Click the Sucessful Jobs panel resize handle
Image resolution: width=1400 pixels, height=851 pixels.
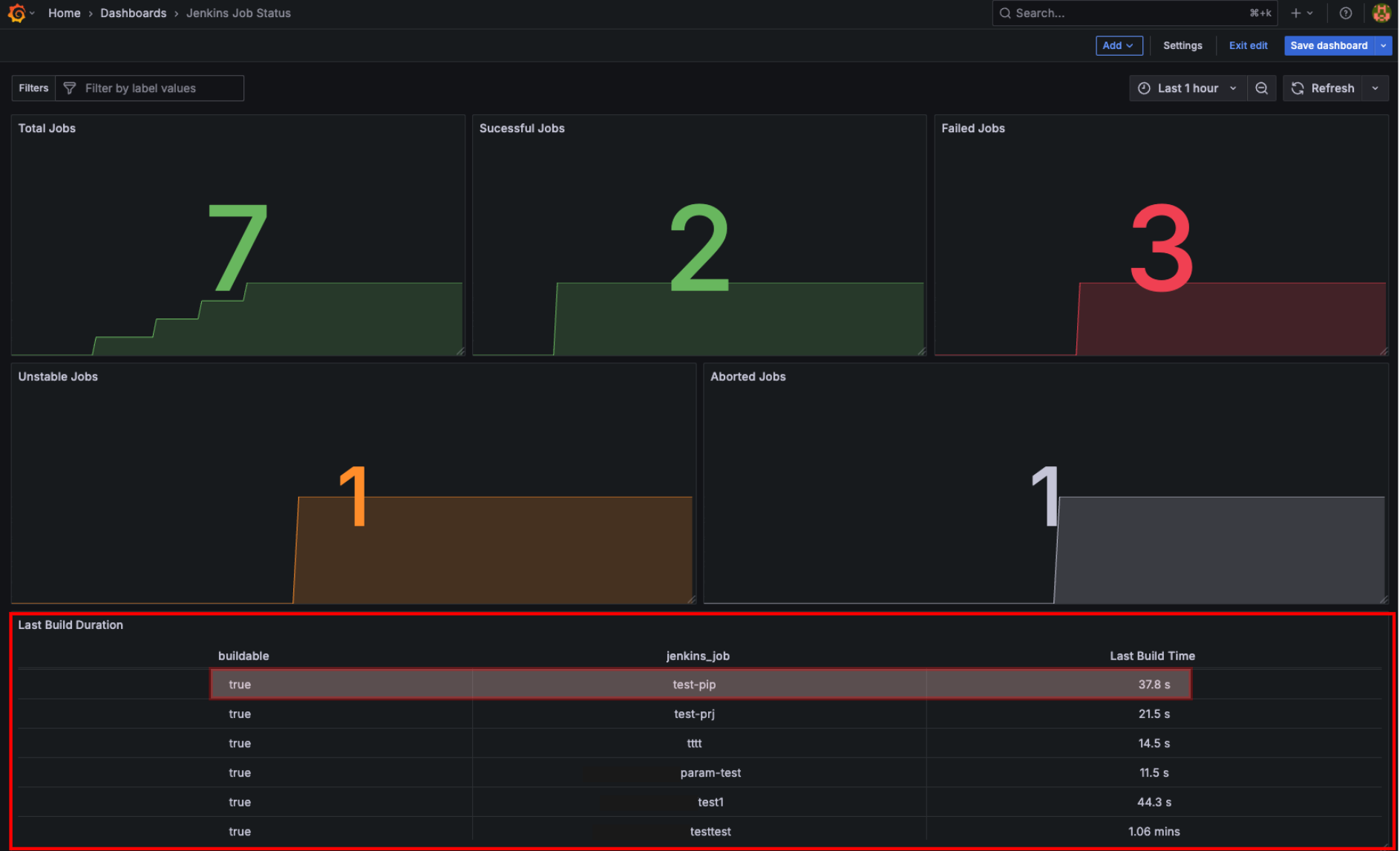[x=921, y=351]
